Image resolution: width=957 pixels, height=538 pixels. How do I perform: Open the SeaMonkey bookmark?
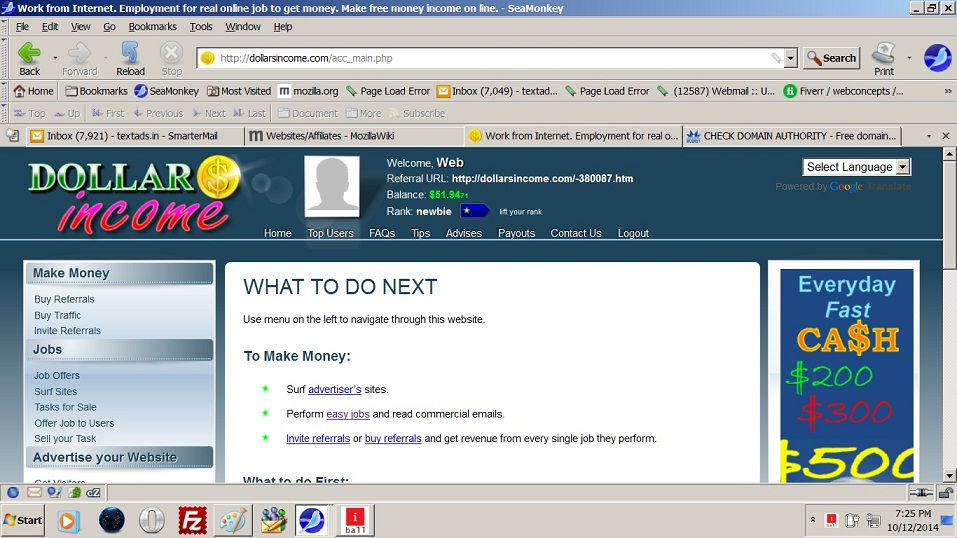[x=167, y=91]
